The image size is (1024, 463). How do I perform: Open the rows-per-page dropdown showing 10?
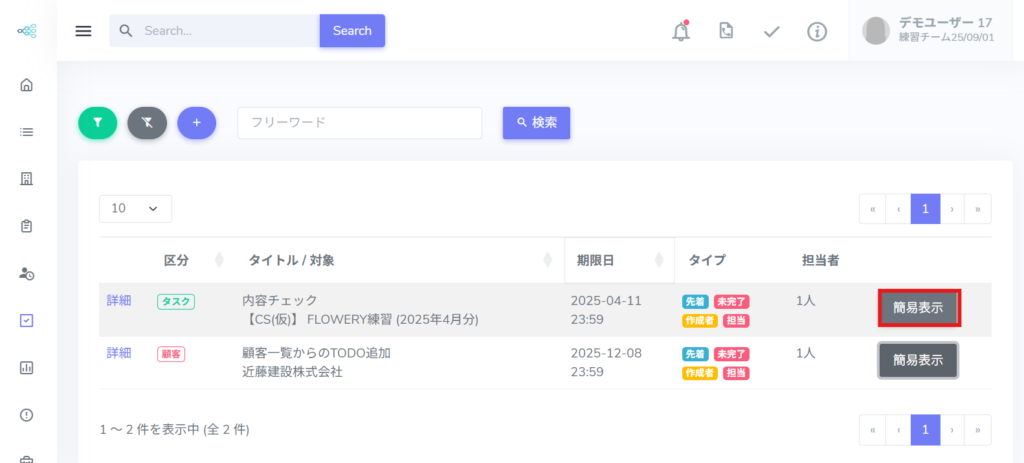pyautogui.click(x=135, y=208)
